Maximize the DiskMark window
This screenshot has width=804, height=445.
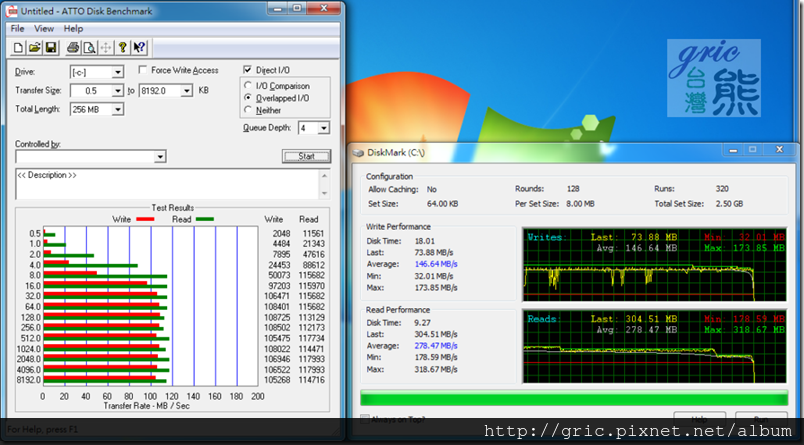(753, 150)
